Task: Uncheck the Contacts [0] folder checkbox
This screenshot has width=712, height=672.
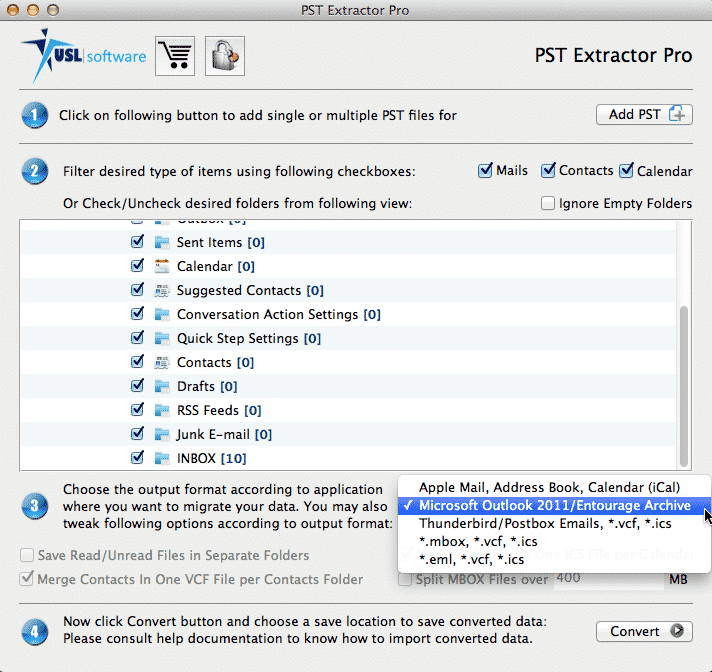Action: tap(137, 362)
